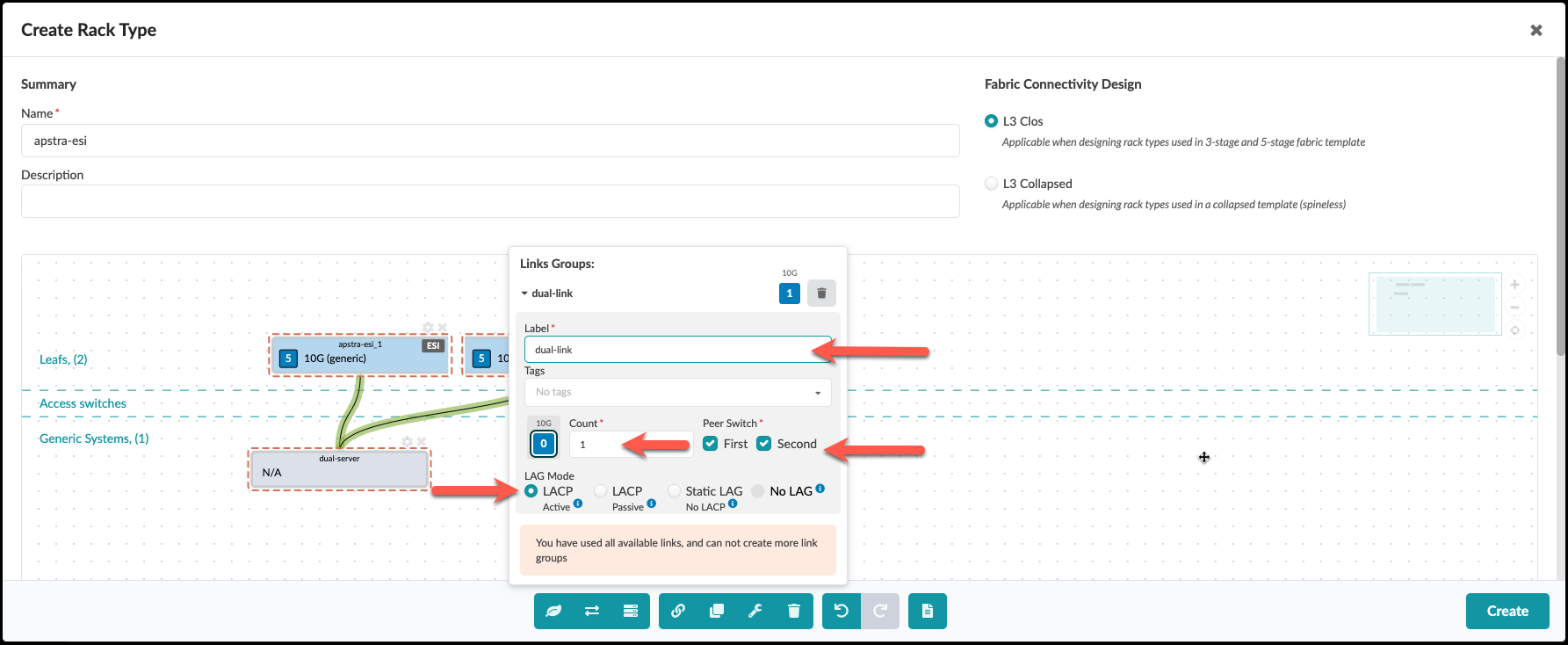1568x645 pixels.
Task: Select LACP Passive LAG mode
Action: (x=601, y=491)
